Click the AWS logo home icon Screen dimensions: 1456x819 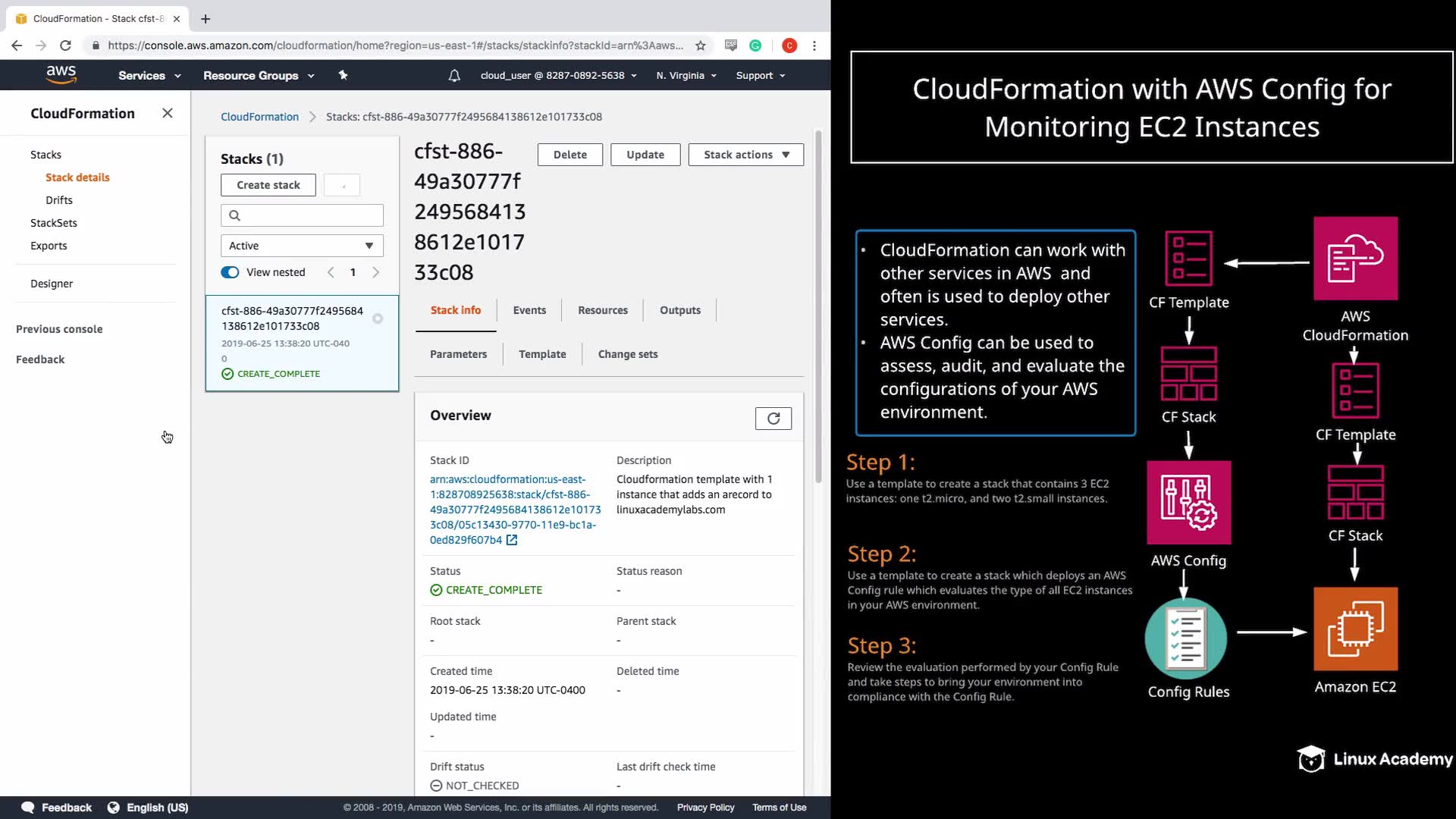click(x=61, y=74)
